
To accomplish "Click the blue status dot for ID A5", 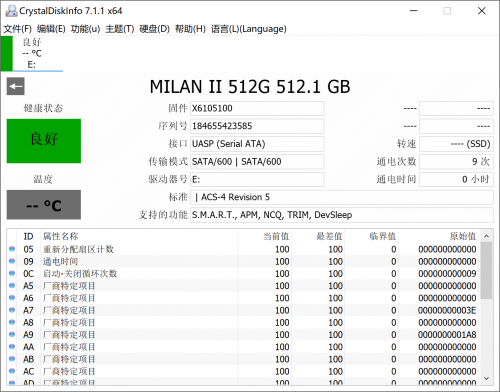I will (x=12, y=285).
